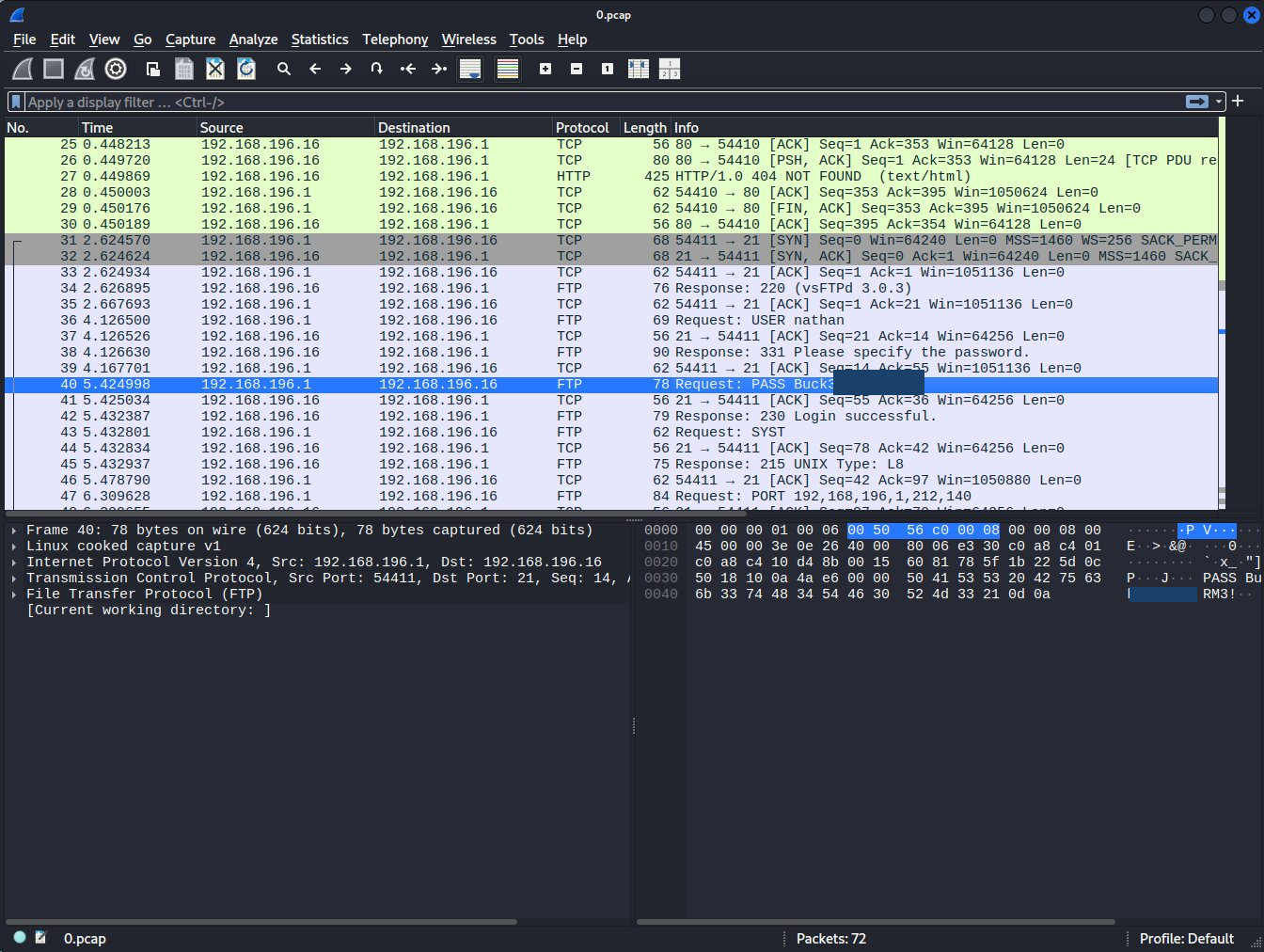This screenshot has height=952, width=1264.
Task: Click packet details horizontal scrollbar
Action: [261, 922]
